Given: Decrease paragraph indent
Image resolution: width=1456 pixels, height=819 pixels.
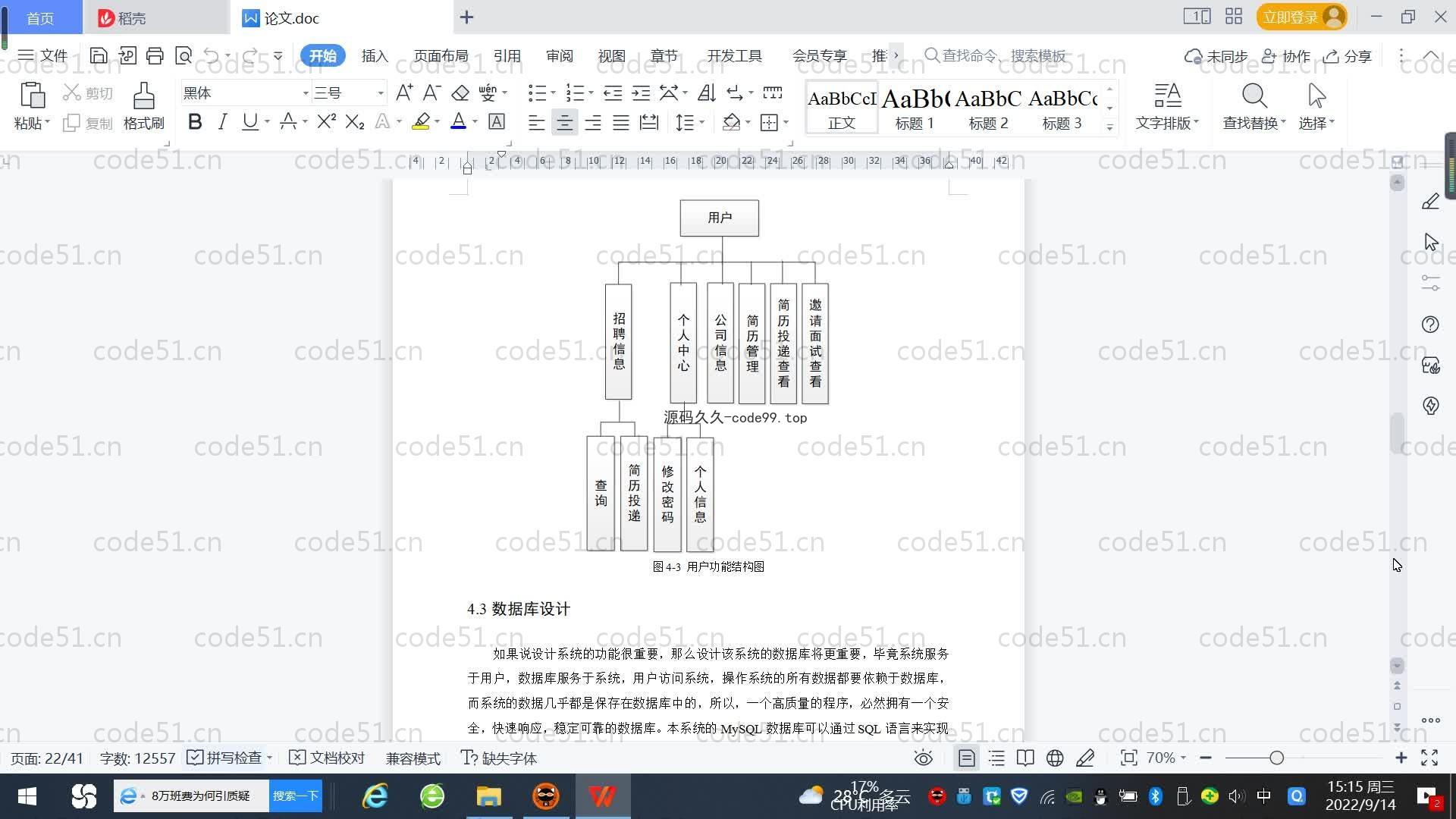Looking at the screenshot, I should [613, 93].
